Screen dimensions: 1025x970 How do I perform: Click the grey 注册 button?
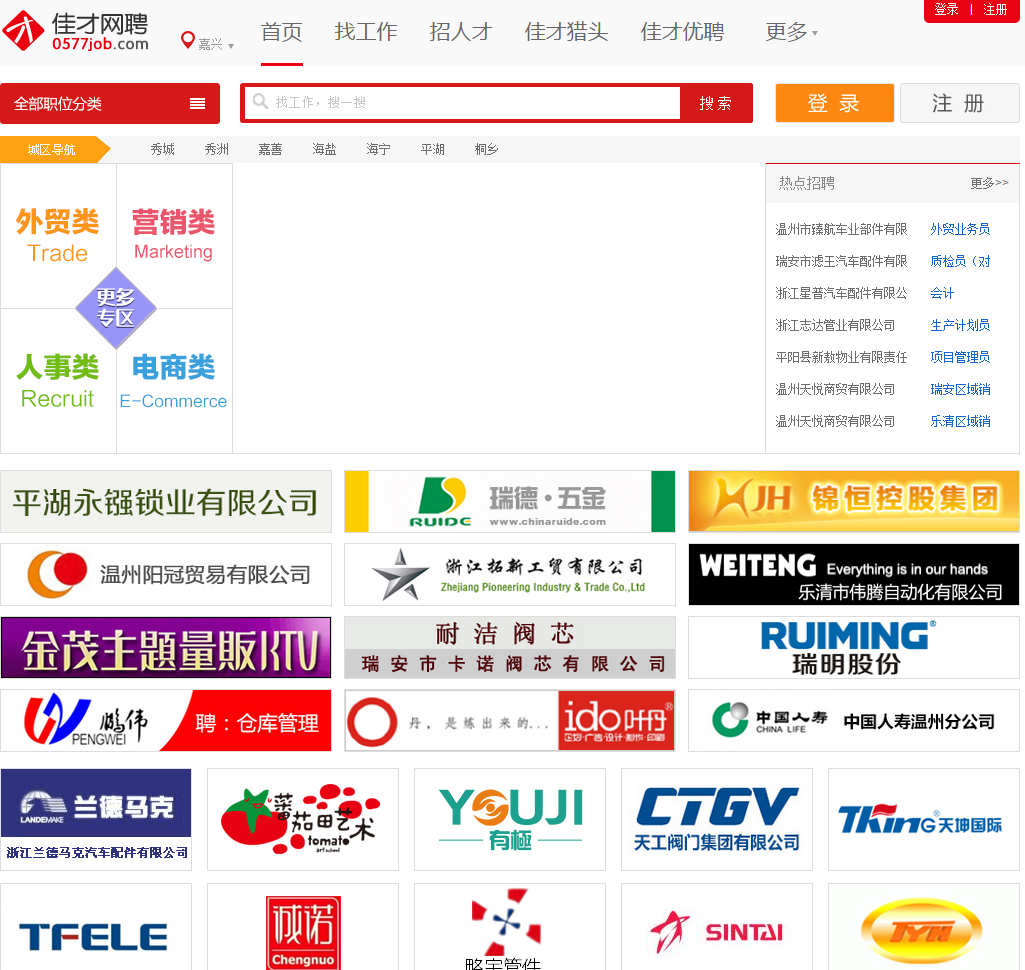point(959,103)
